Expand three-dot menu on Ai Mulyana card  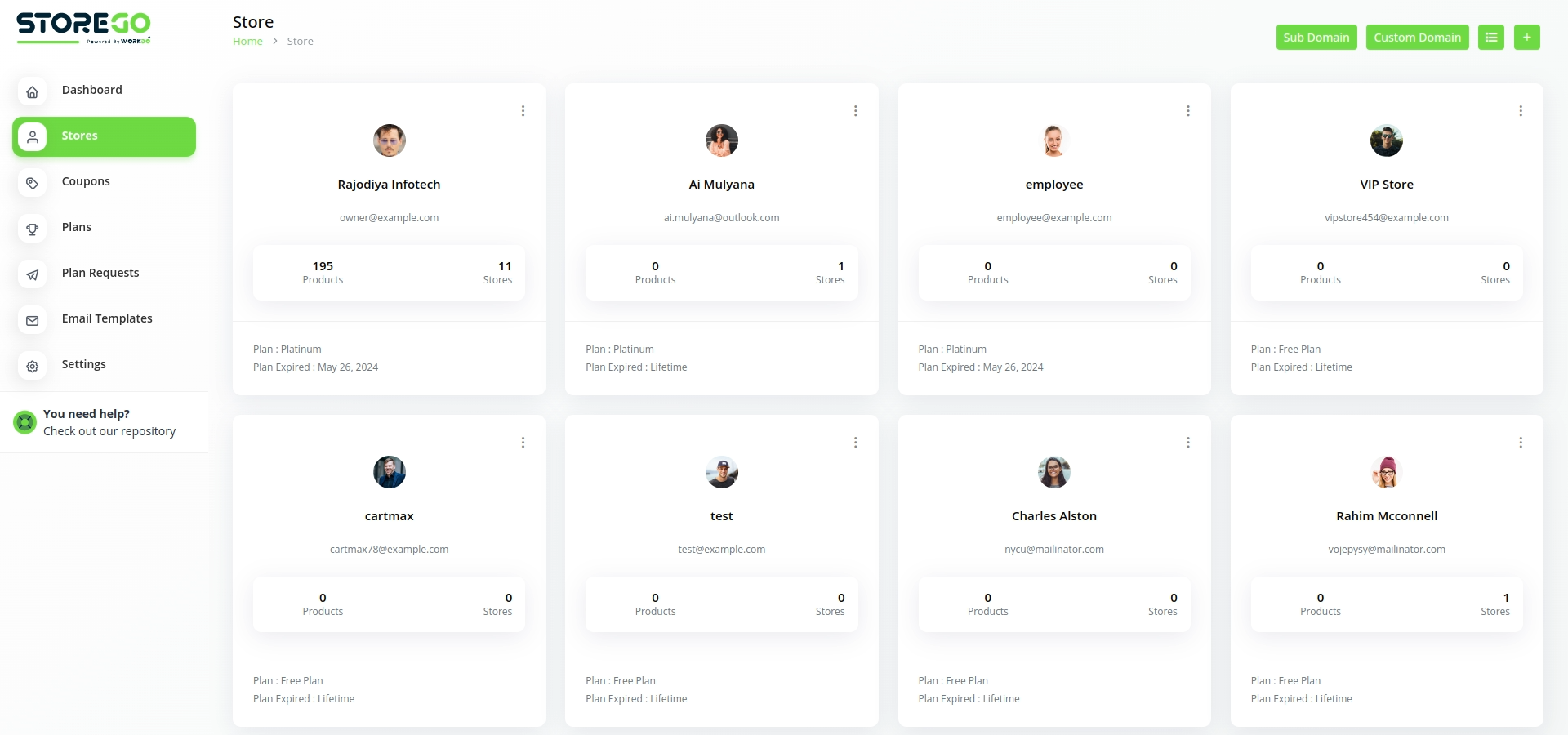[855, 111]
